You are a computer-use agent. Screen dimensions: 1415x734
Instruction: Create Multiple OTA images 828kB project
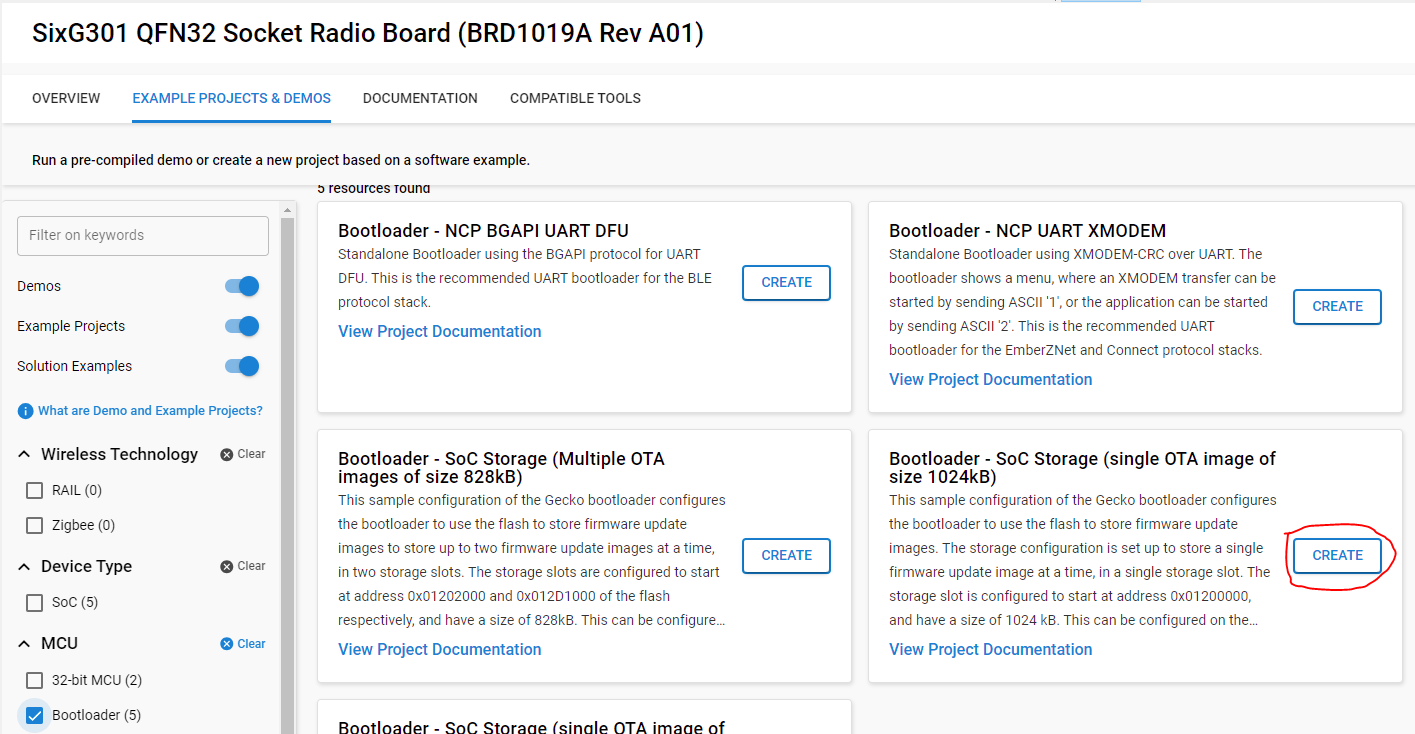(x=786, y=555)
